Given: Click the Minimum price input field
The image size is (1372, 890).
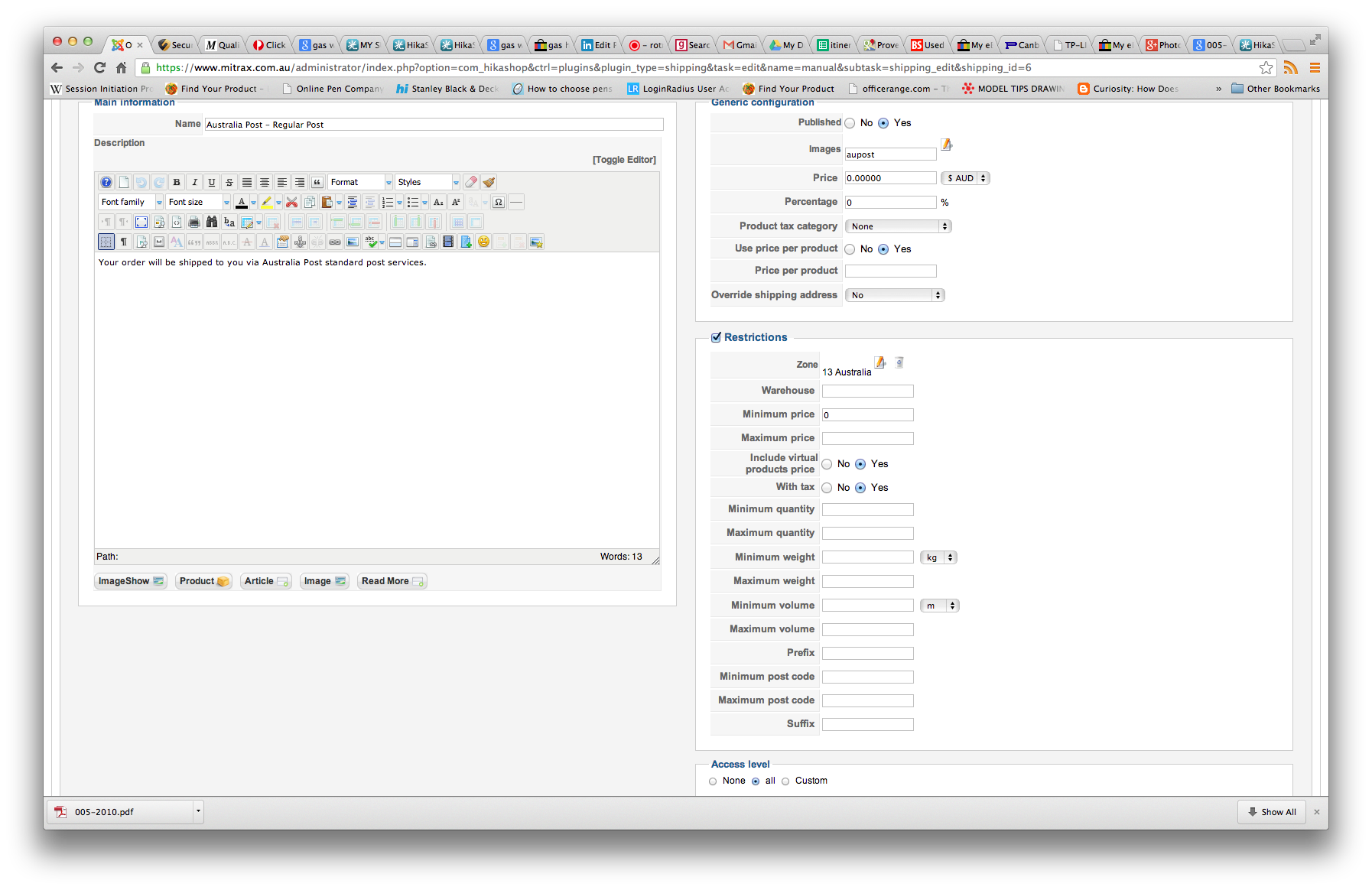Looking at the screenshot, I should pyautogui.click(x=867, y=415).
